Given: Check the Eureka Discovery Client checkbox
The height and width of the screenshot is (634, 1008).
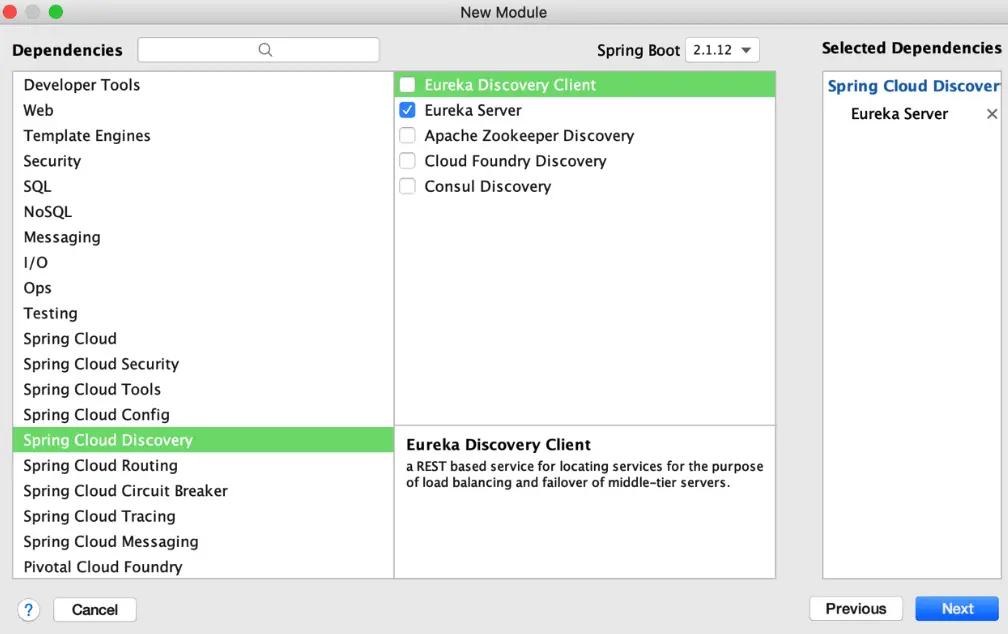Looking at the screenshot, I should [x=408, y=85].
